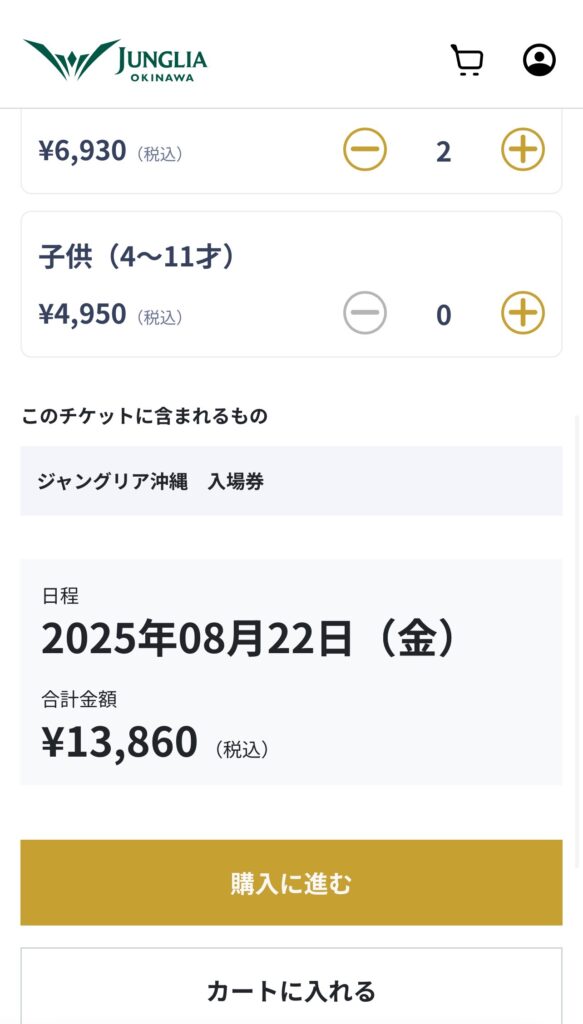Decrease 子供（4〜11才）ticket count
Image resolution: width=583 pixels, height=1024 pixels.
(365, 313)
